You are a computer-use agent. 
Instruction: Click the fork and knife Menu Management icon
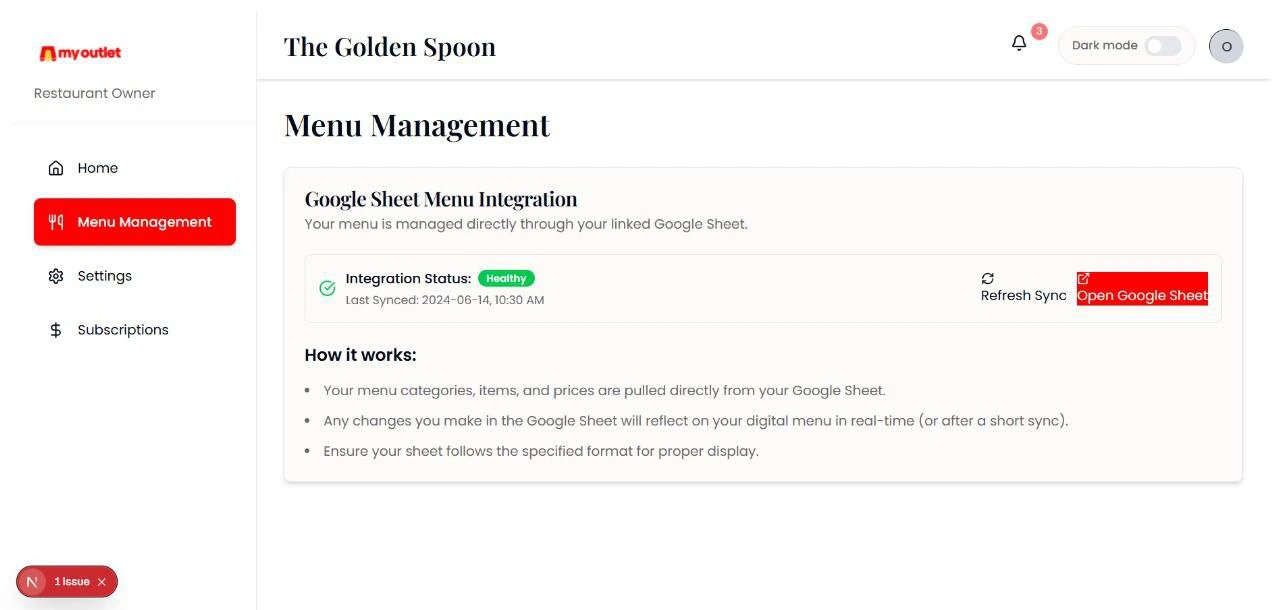[56, 222]
